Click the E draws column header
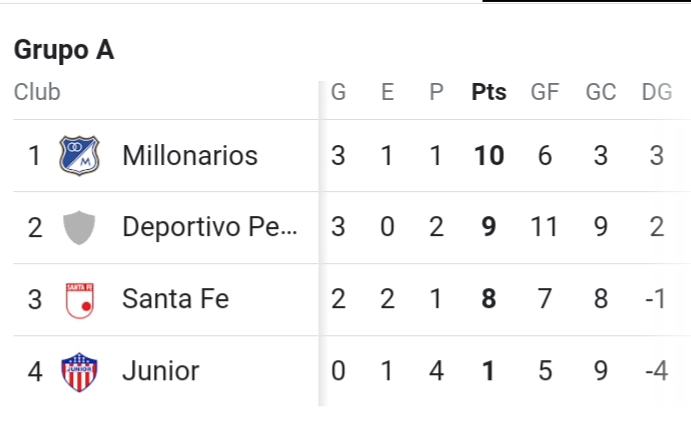691x426 pixels. [388, 93]
